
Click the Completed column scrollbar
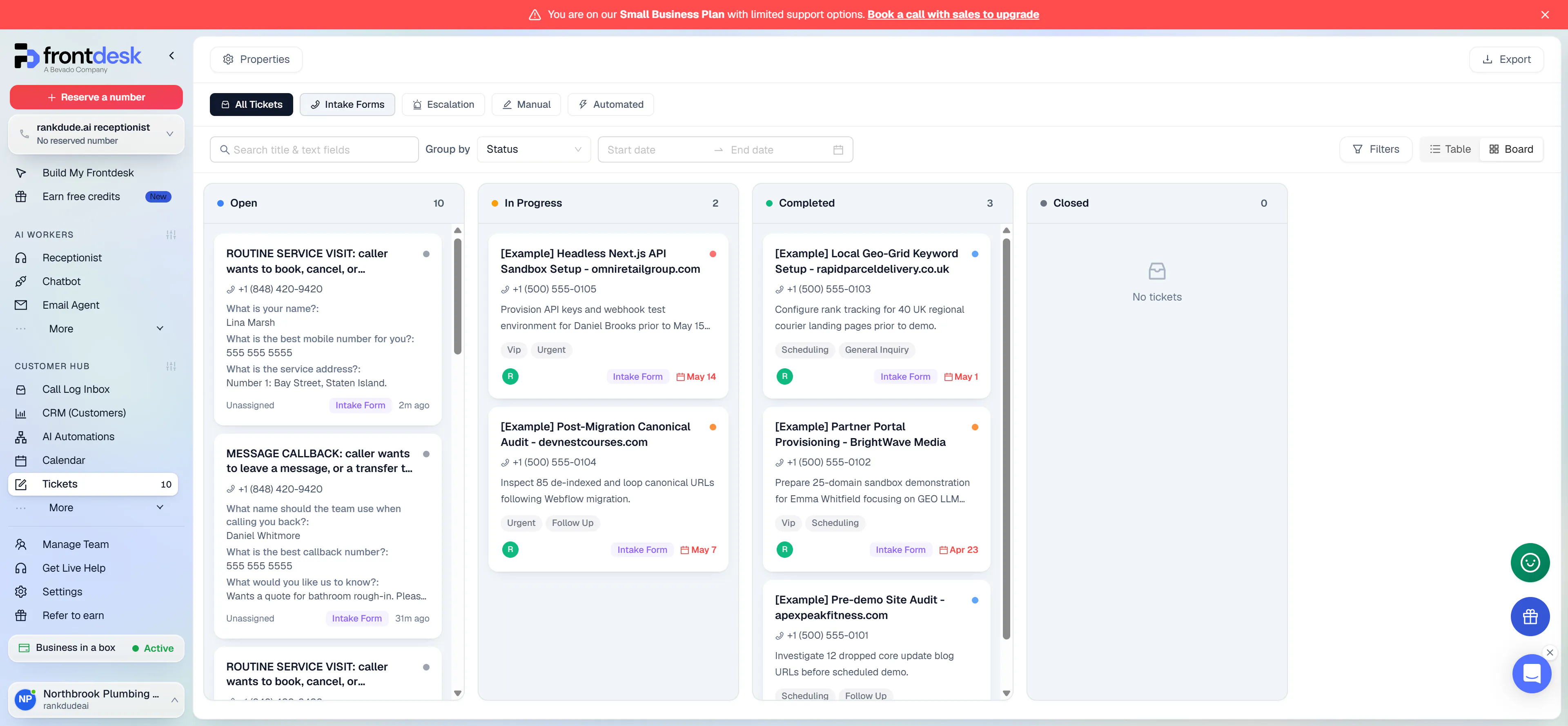tap(1006, 438)
